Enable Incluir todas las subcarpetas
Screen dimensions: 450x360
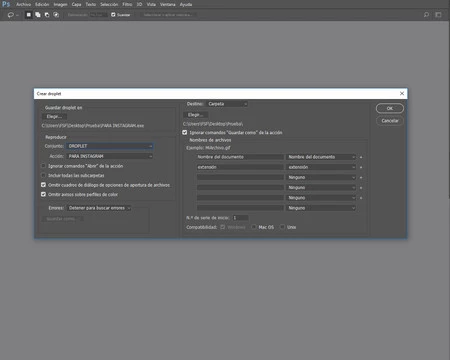(x=43, y=175)
